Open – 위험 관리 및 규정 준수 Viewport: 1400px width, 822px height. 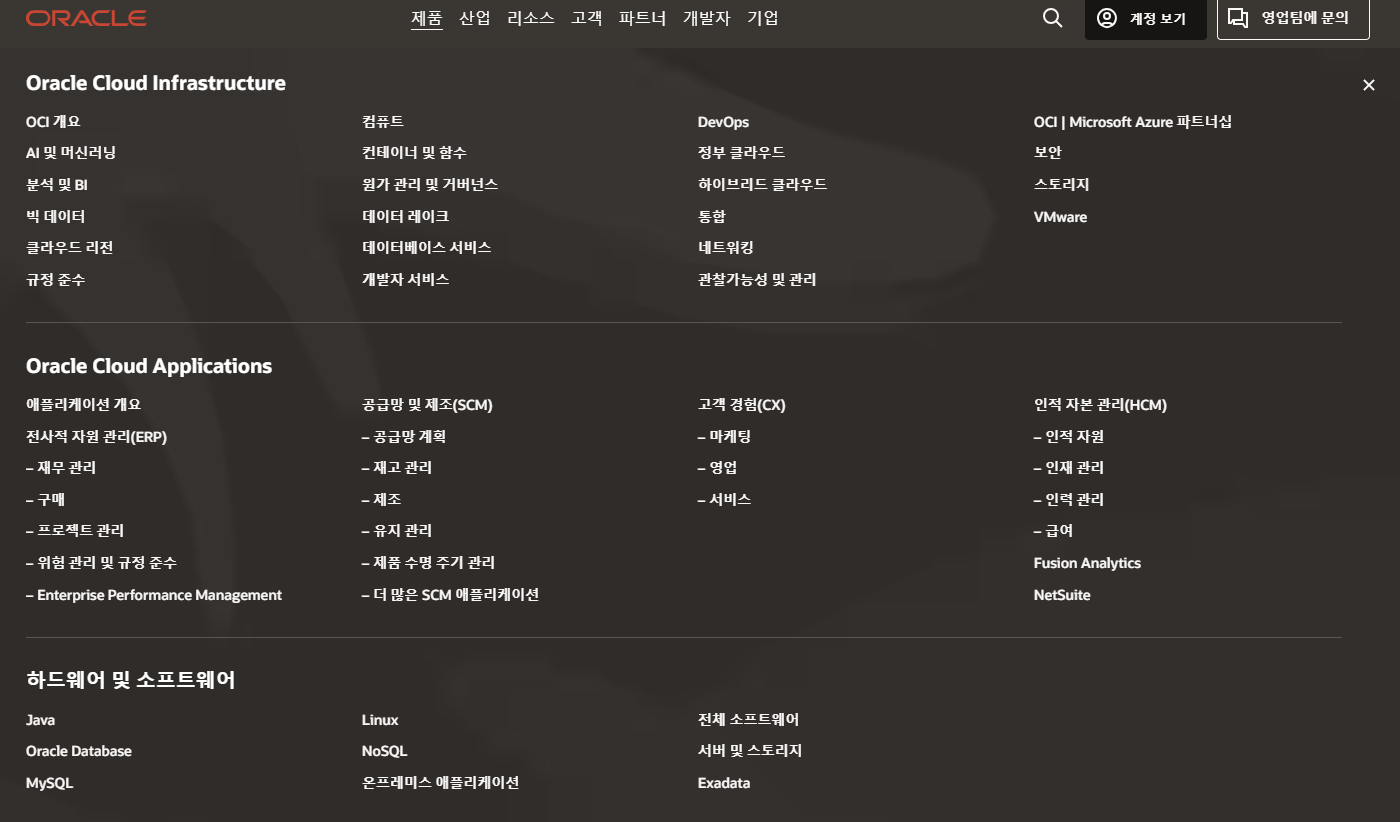(102, 563)
